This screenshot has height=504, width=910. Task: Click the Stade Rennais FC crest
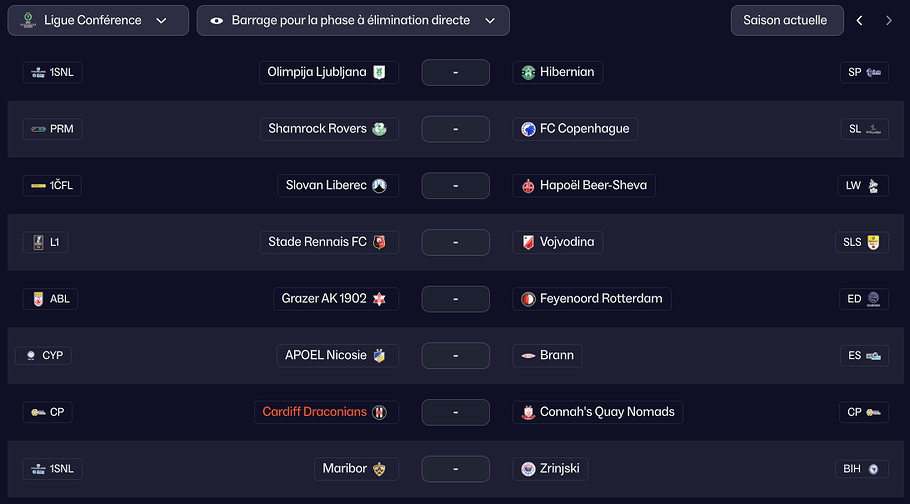coord(379,242)
